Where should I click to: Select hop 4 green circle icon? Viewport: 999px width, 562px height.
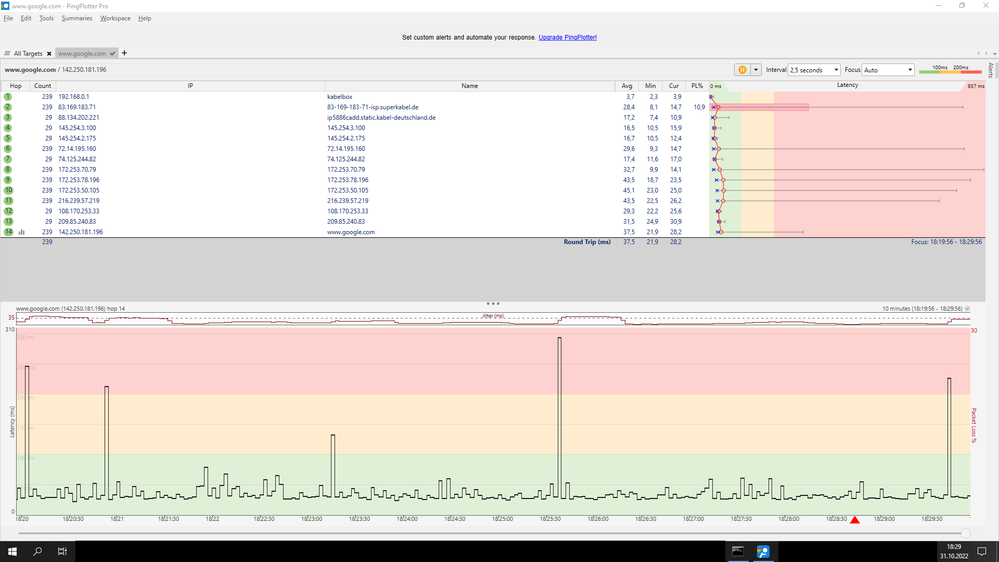[8, 128]
